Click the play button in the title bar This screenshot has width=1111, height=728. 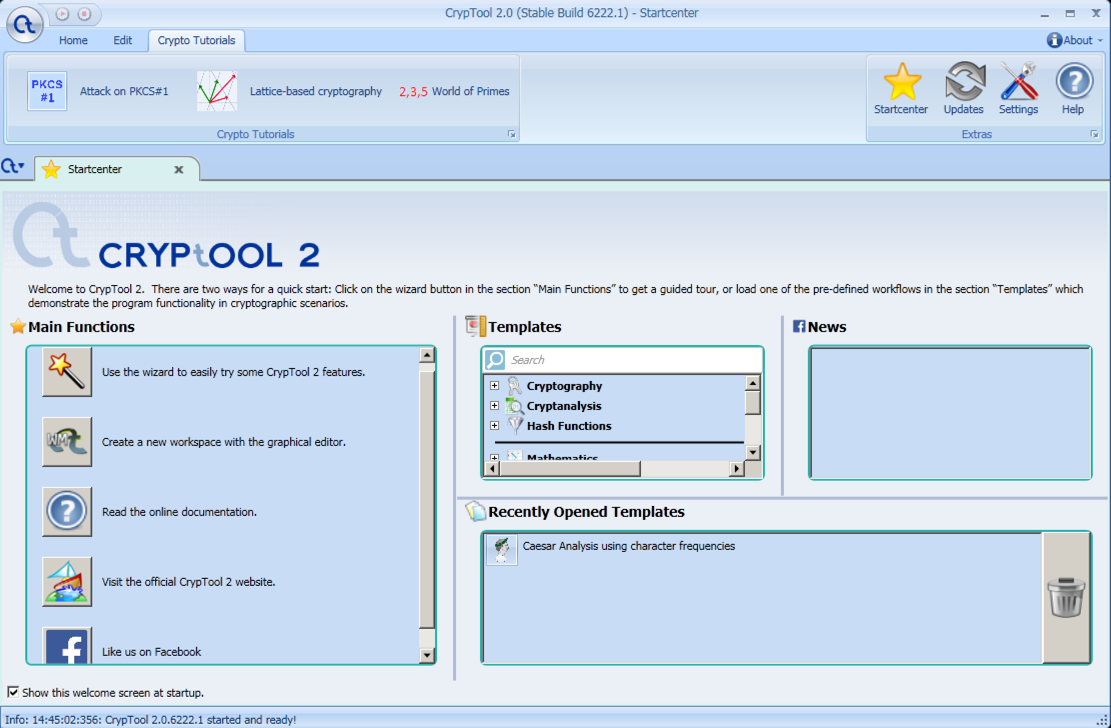tap(62, 13)
